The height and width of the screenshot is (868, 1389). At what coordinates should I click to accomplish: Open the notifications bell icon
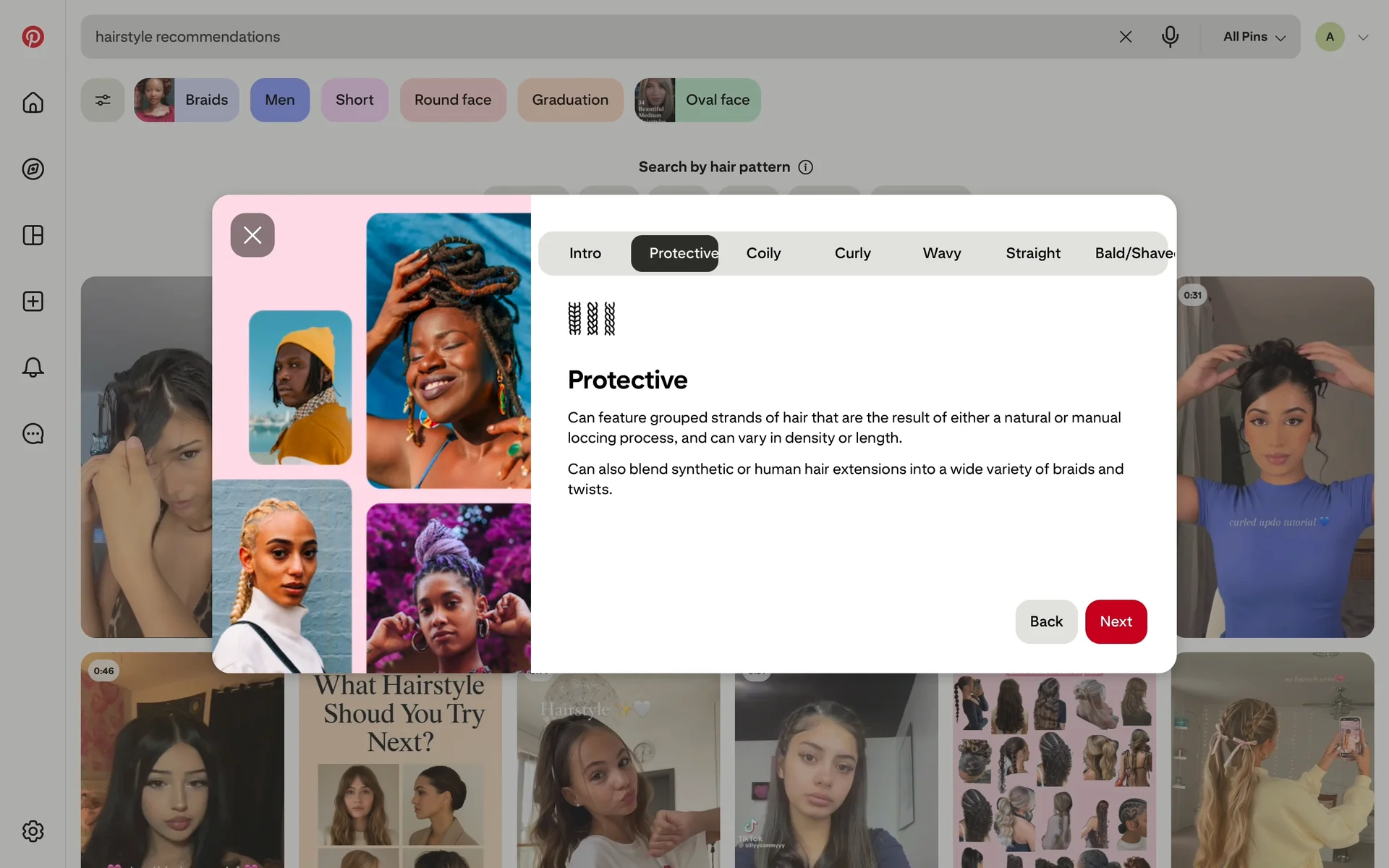pyautogui.click(x=33, y=367)
